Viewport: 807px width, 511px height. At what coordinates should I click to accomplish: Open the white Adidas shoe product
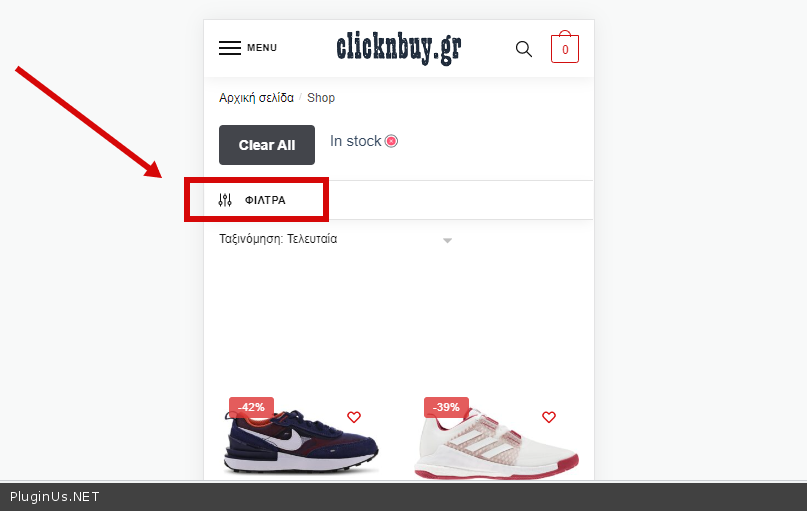coord(497,445)
